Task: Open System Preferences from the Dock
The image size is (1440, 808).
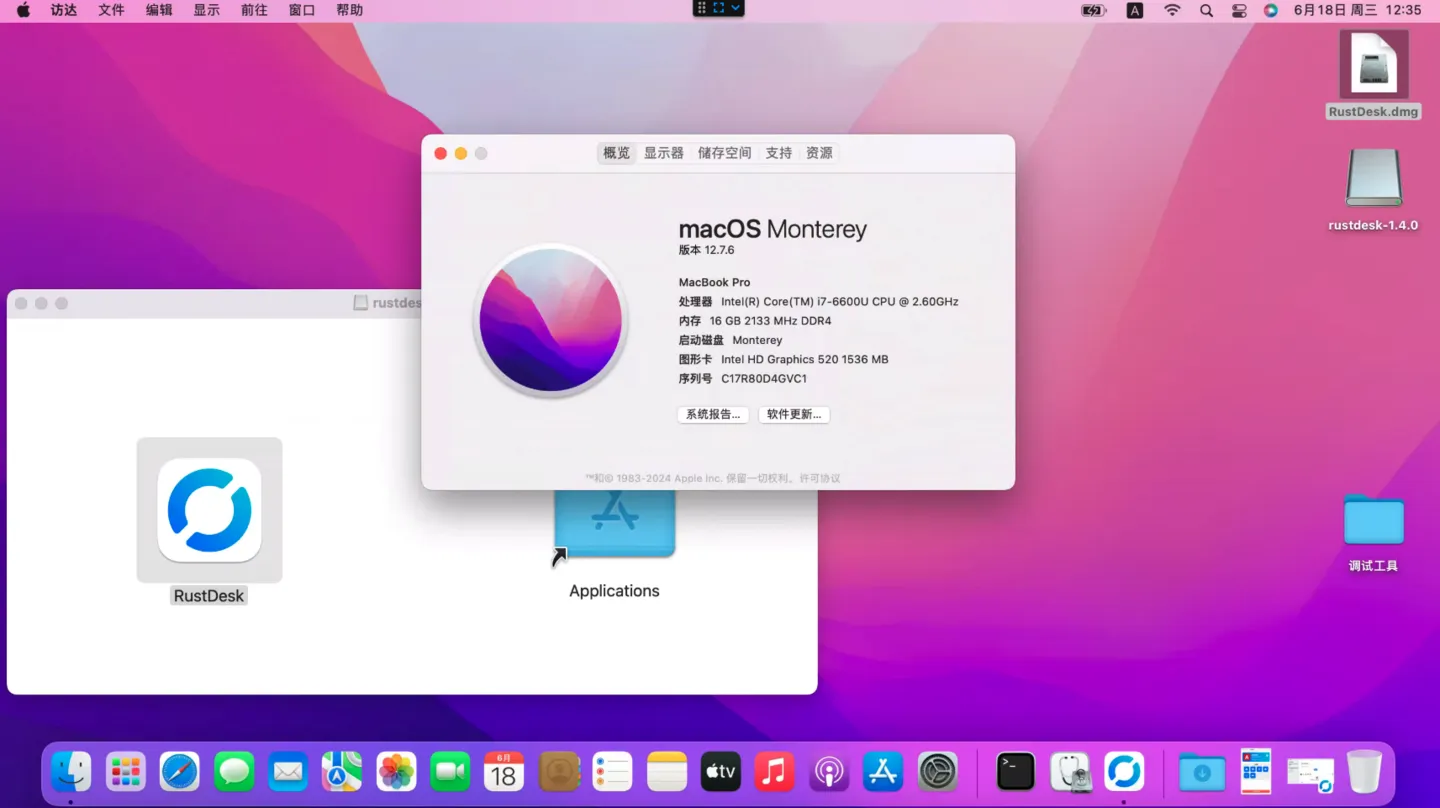Action: 938,772
